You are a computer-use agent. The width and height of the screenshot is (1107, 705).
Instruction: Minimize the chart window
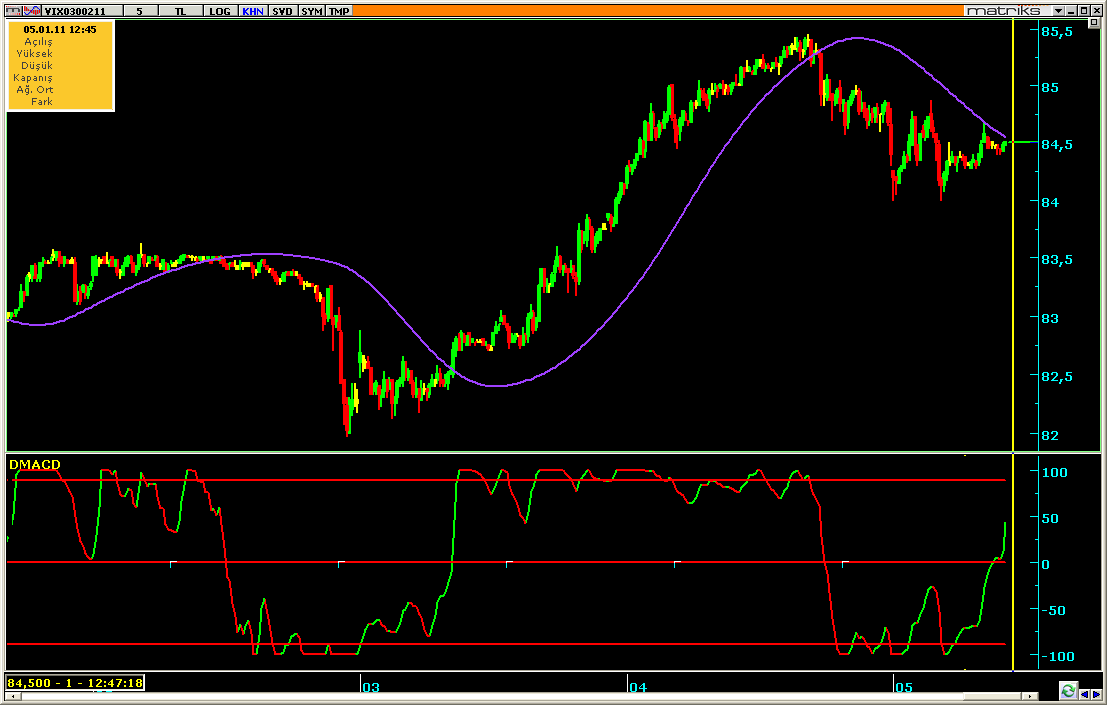[1069, 10]
